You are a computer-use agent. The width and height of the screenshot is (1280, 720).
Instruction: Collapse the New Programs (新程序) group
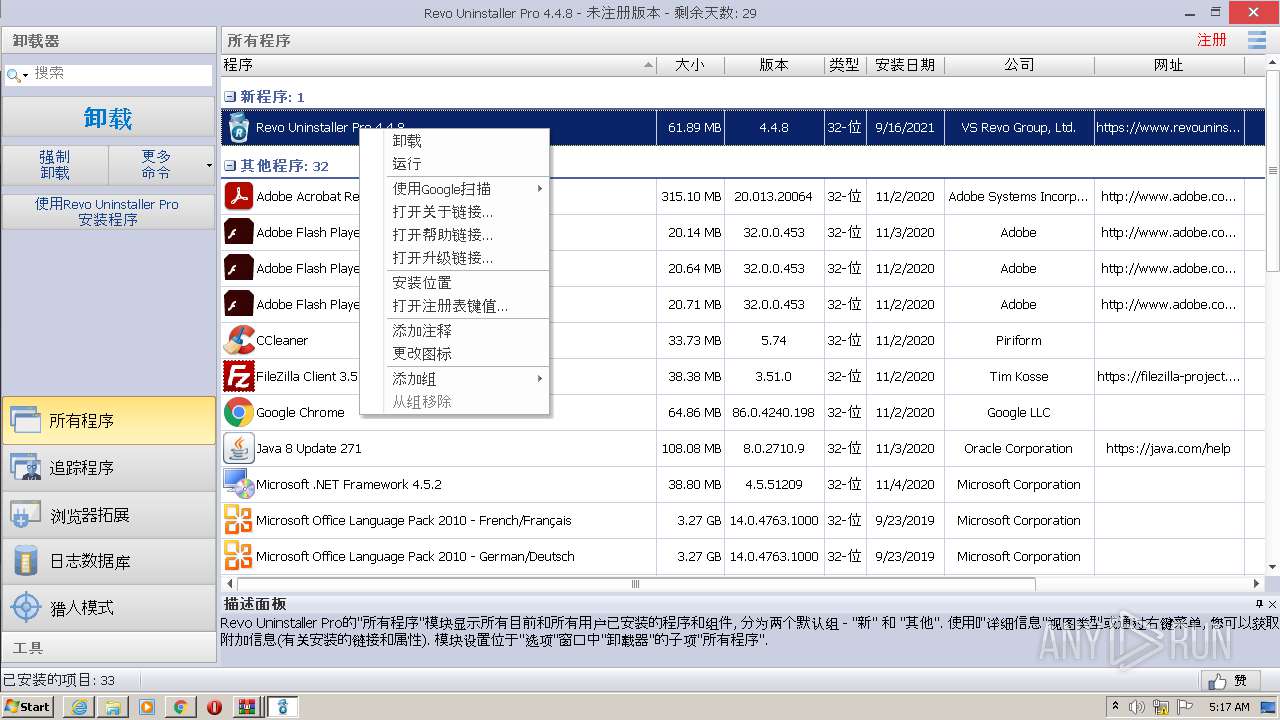pos(229,97)
